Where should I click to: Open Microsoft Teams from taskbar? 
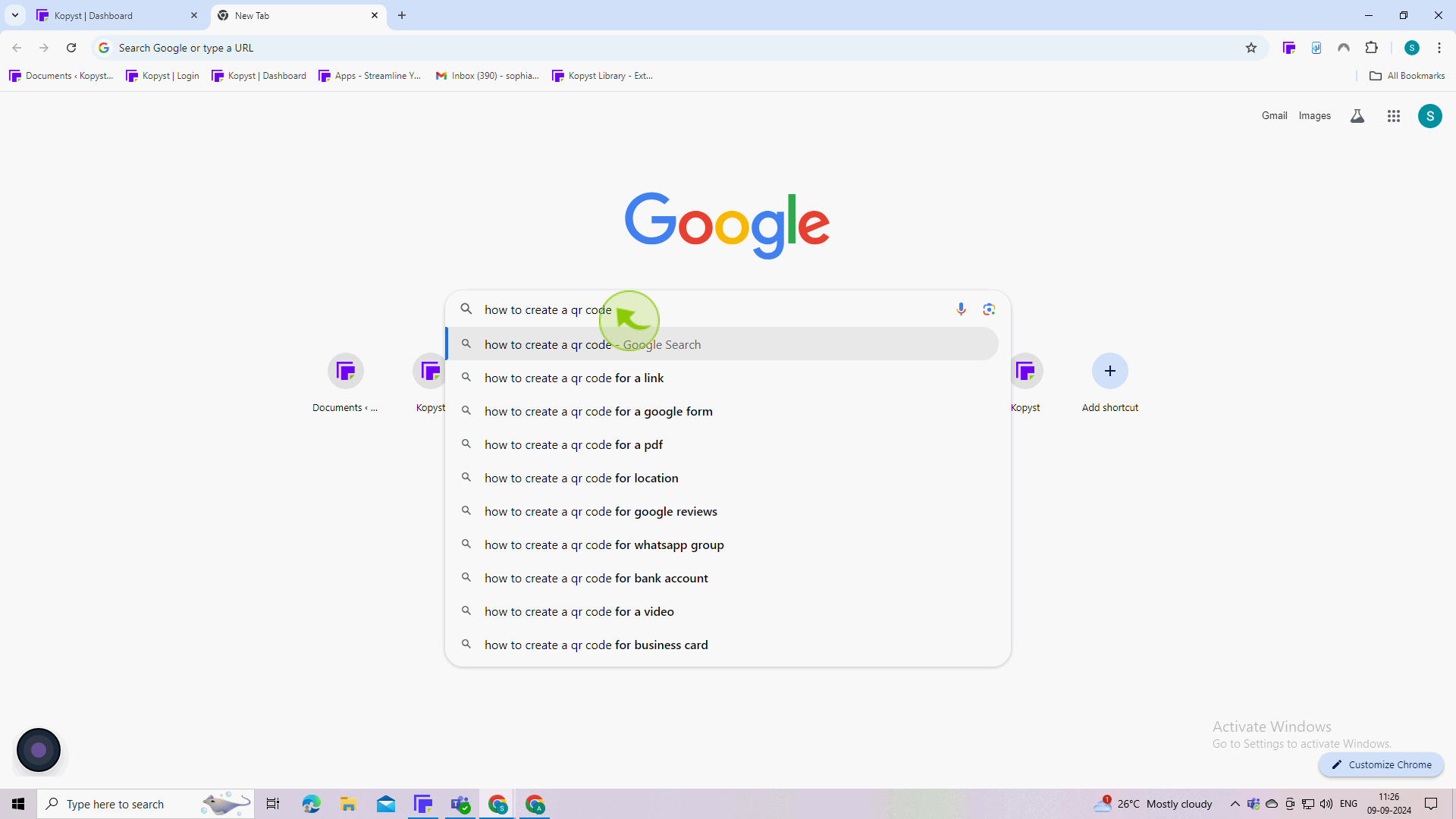[x=460, y=804]
